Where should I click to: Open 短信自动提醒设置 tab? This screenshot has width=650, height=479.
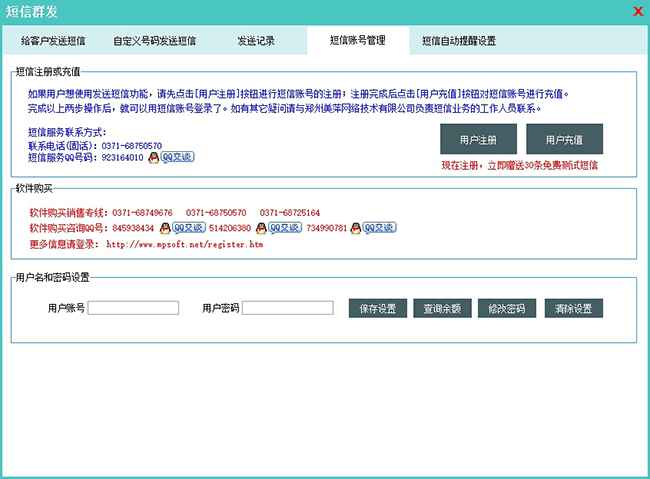(458, 42)
